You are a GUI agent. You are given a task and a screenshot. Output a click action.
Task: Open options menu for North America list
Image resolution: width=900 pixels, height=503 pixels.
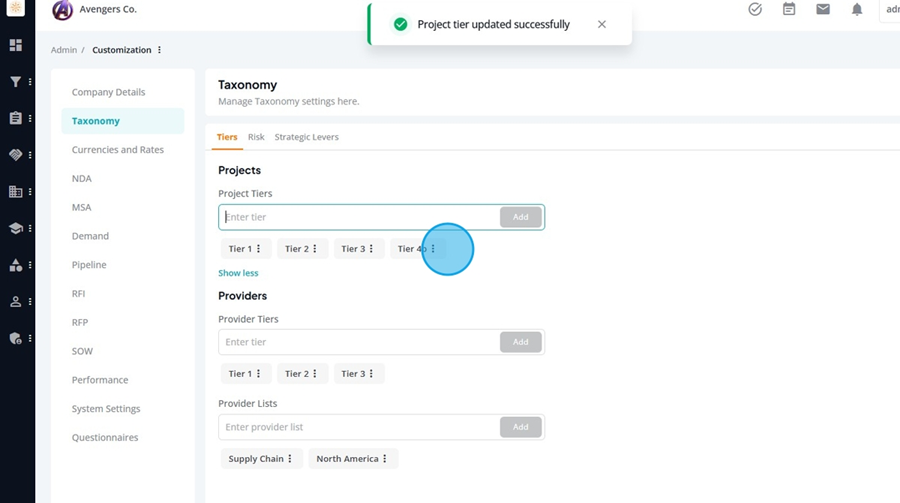click(x=385, y=459)
